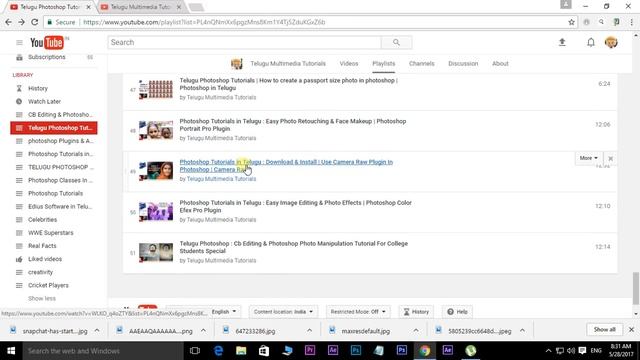
Task: Close the downloads bar
Action: [631, 329]
